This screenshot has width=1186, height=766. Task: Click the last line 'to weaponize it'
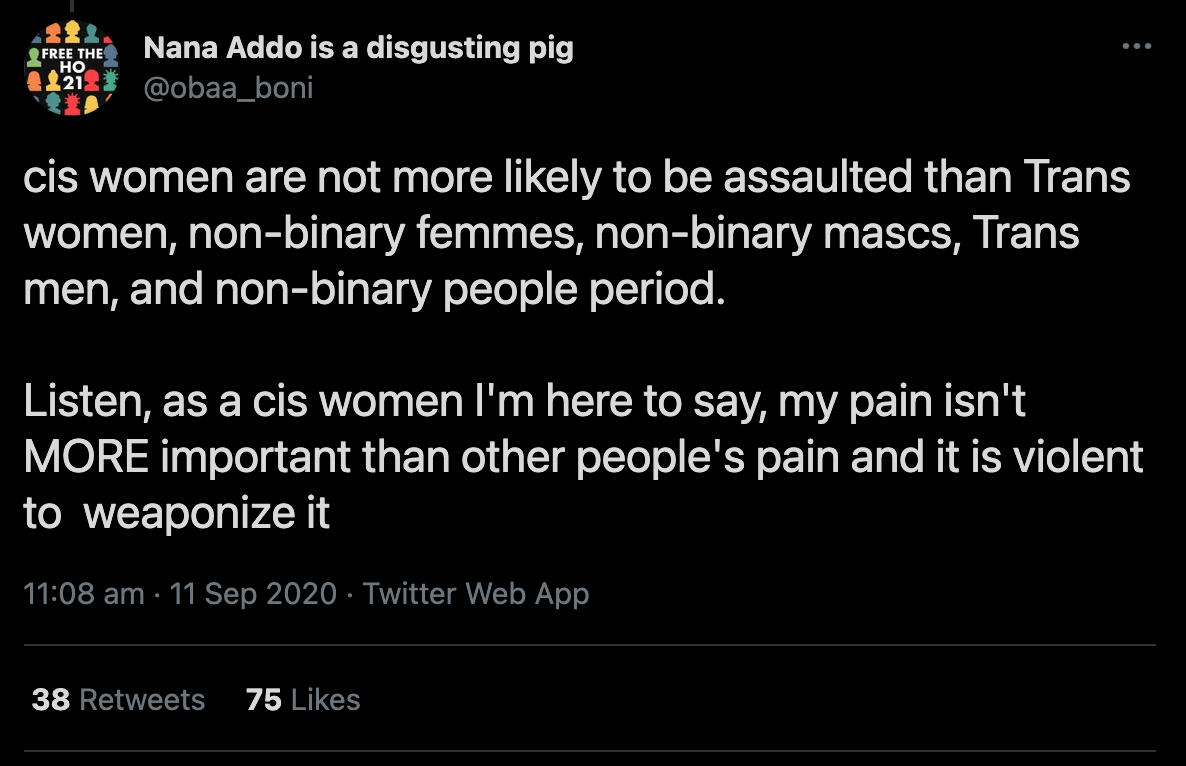coord(176,512)
